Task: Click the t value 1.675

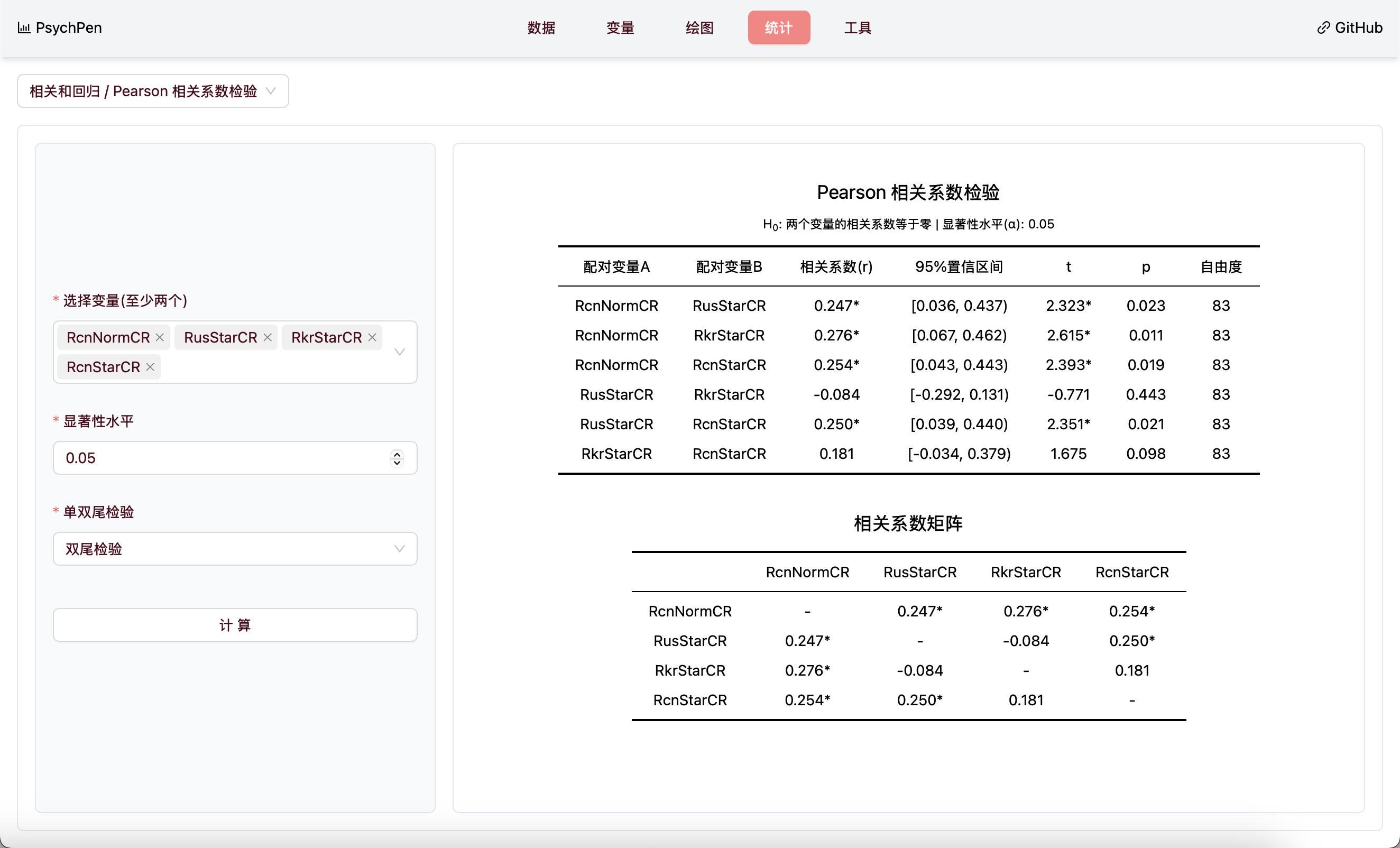Action: point(1068,453)
